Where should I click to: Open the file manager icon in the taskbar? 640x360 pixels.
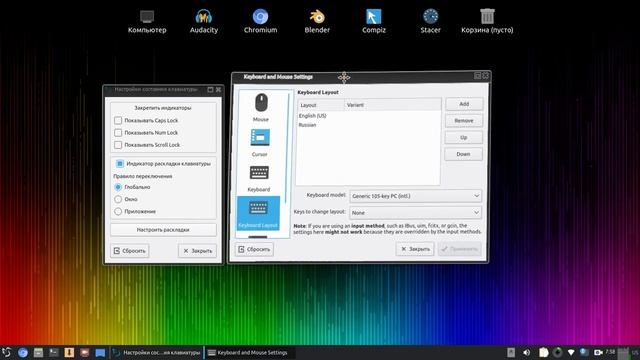pyautogui.click(x=38, y=353)
